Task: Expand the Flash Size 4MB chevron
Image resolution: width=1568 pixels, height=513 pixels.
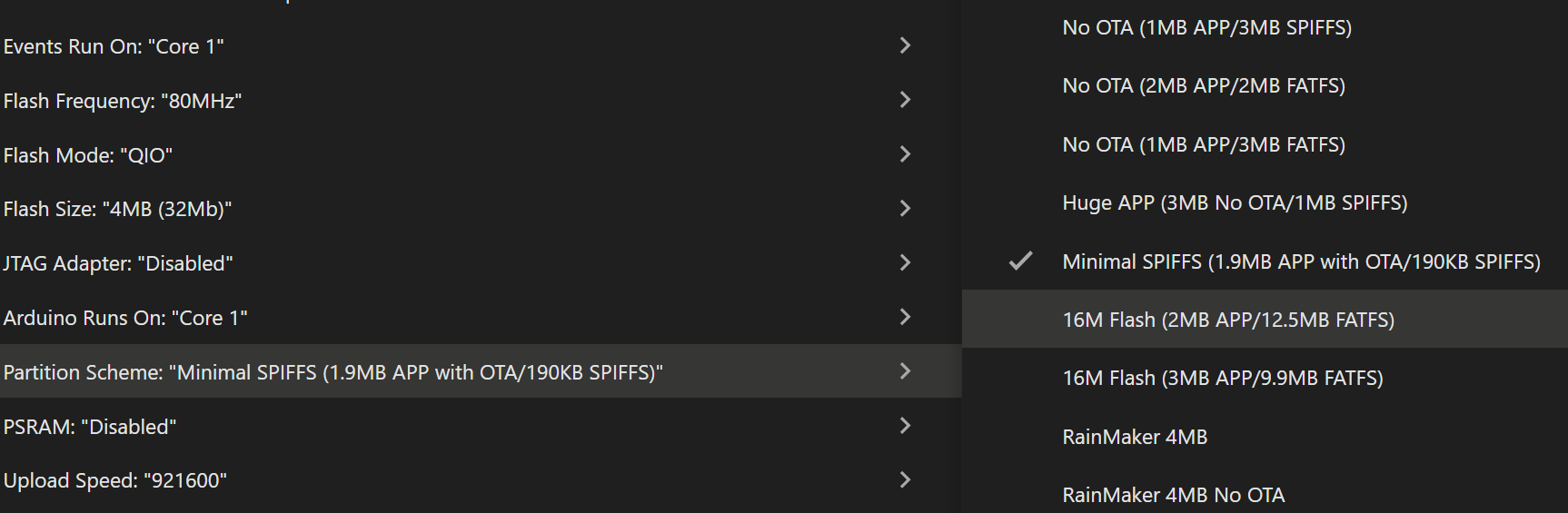Action: (905, 209)
